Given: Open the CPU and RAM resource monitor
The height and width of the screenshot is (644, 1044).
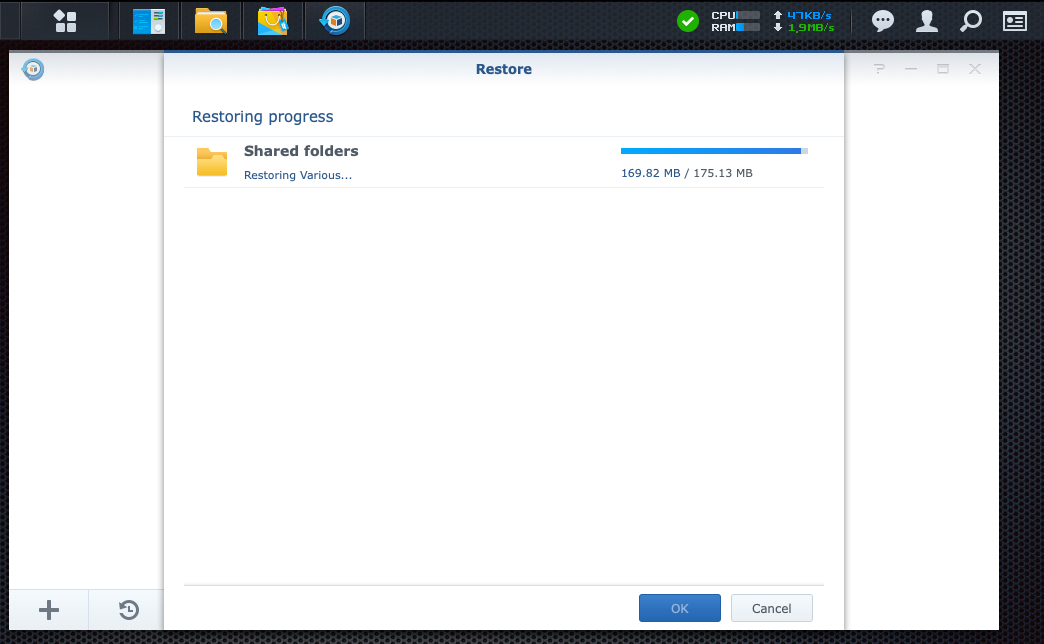Looking at the screenshot, I should tap(735, 21).
